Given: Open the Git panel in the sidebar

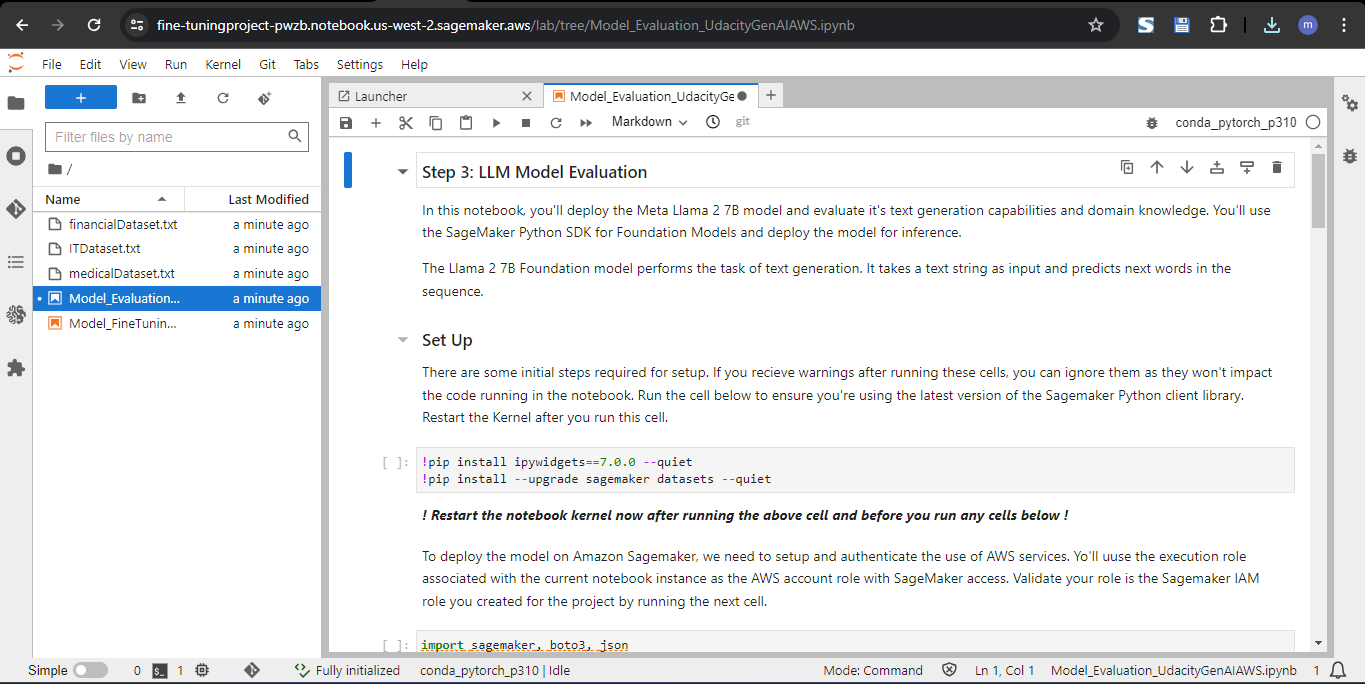Looking at the screenshot, I should [x=16, y=209].
